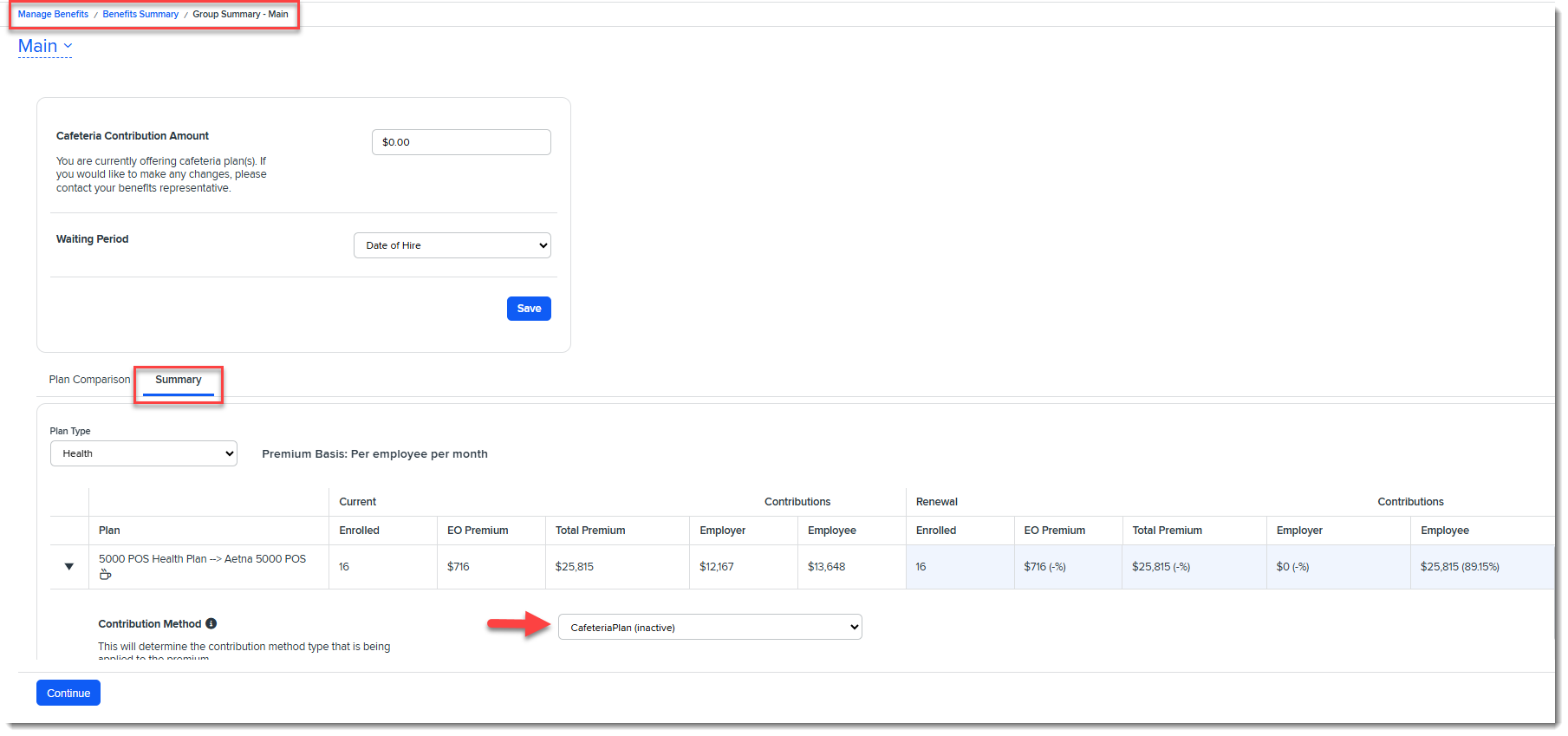Open the Main group chevron dropdown
The height and width of the screenshot is (736, 1568).
(68, 46)
